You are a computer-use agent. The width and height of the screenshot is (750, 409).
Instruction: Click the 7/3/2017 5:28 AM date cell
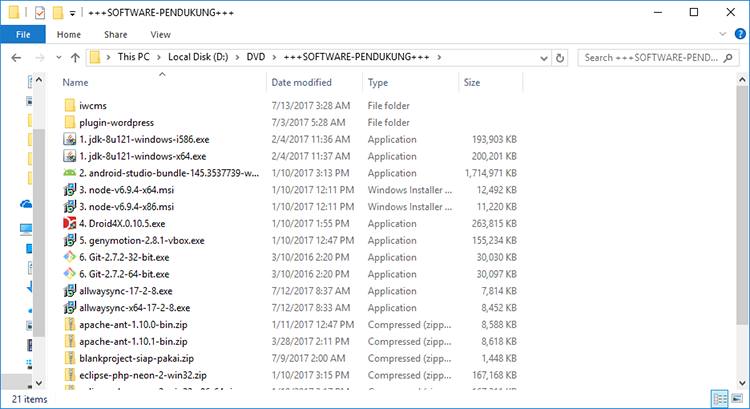click(x=309, y=122)
